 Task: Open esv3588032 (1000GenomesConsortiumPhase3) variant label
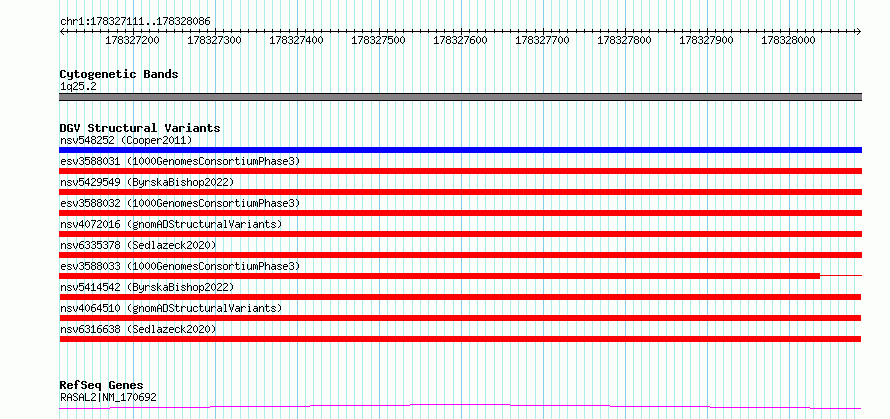[x=180, y=203]
